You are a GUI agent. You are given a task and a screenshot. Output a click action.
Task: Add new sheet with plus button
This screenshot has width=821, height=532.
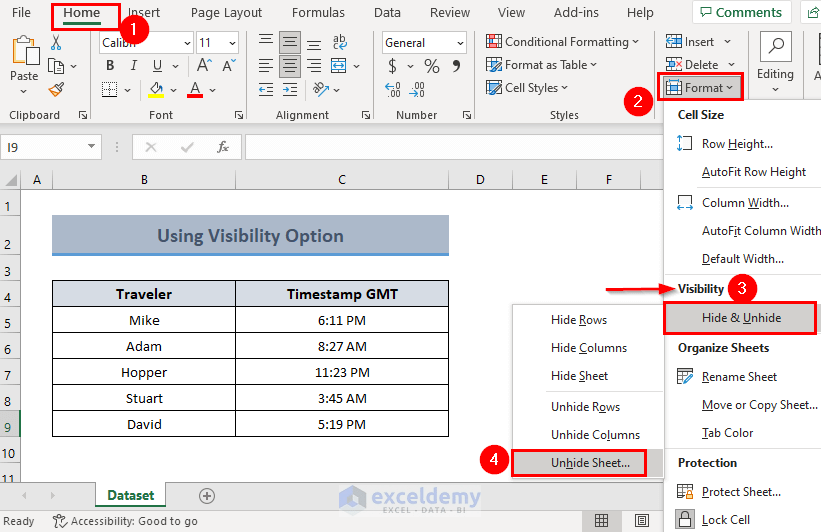tap(207, 496)
